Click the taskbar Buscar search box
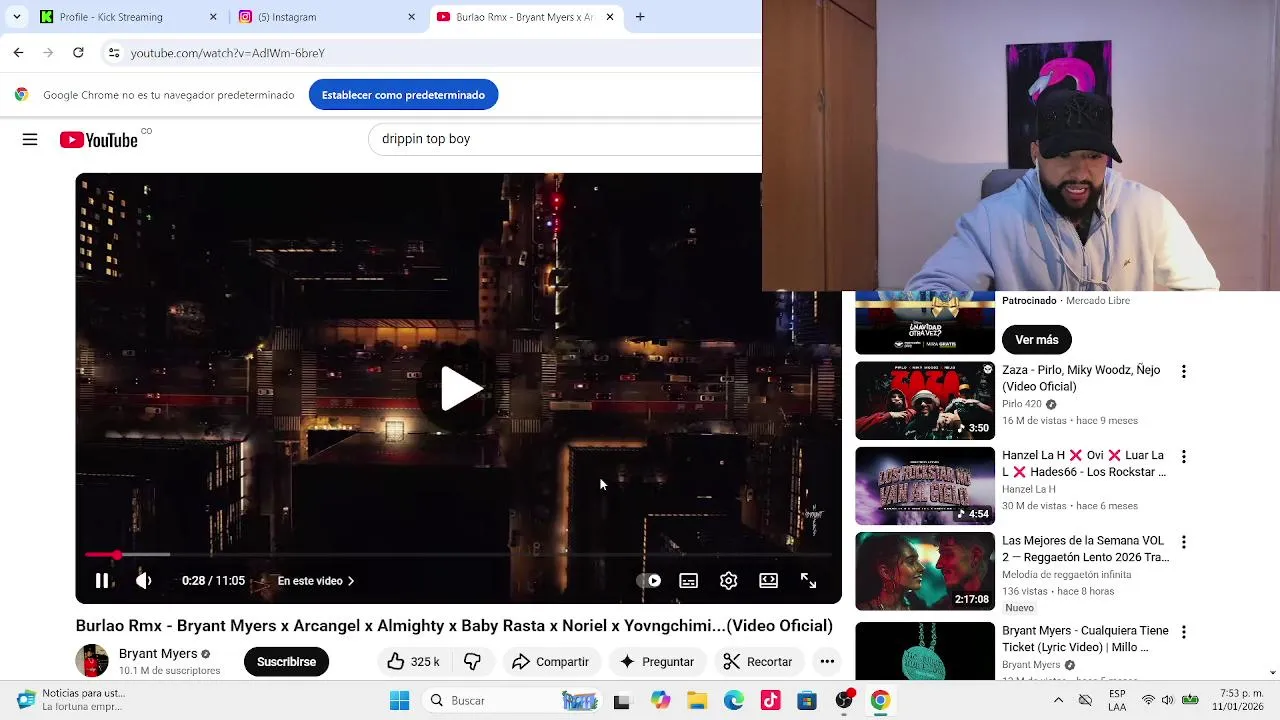1280x720 pixels. (x=510, y=701)
